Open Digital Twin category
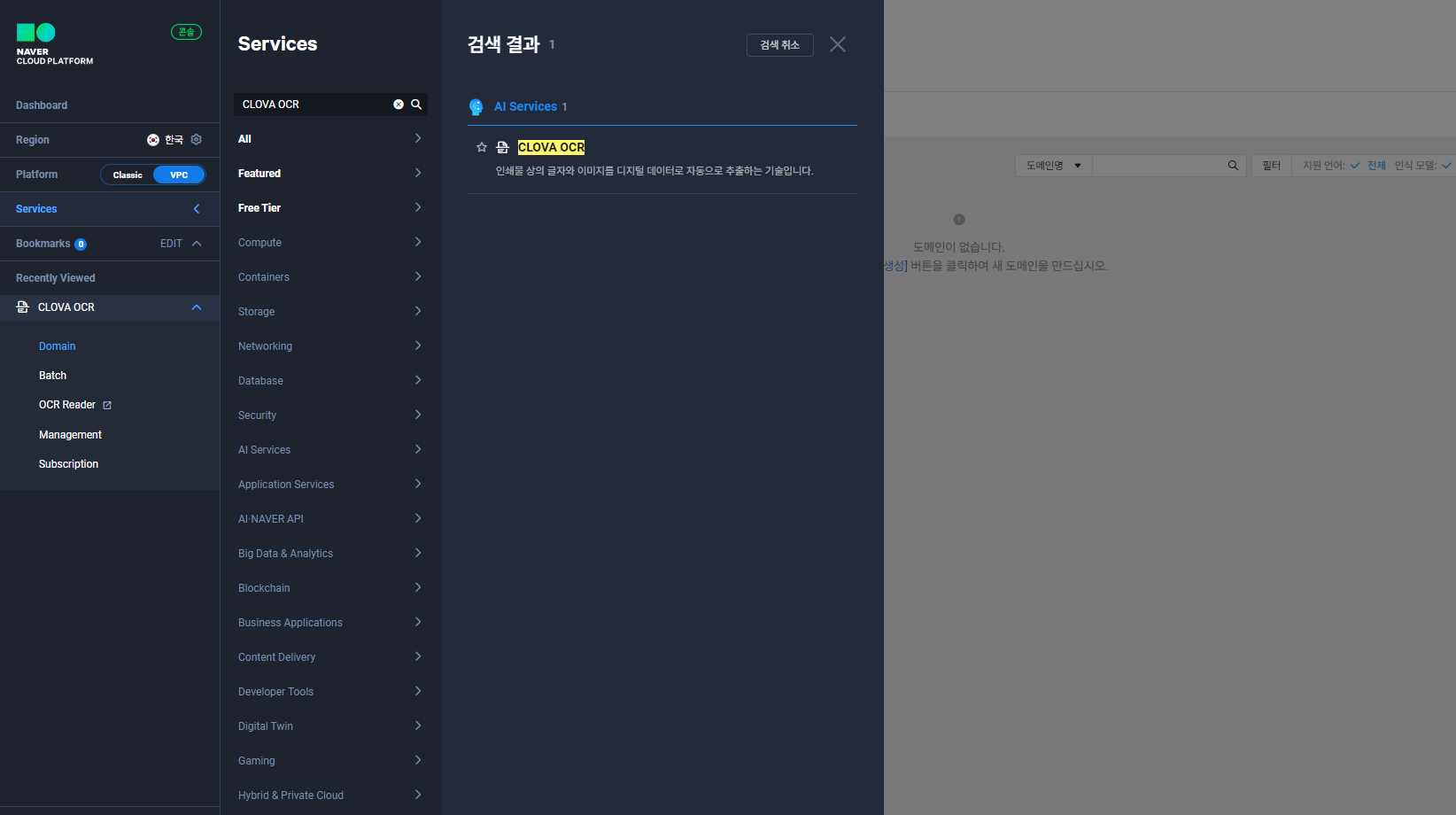Screen dimensions: 1456x815 click(330, 726)
